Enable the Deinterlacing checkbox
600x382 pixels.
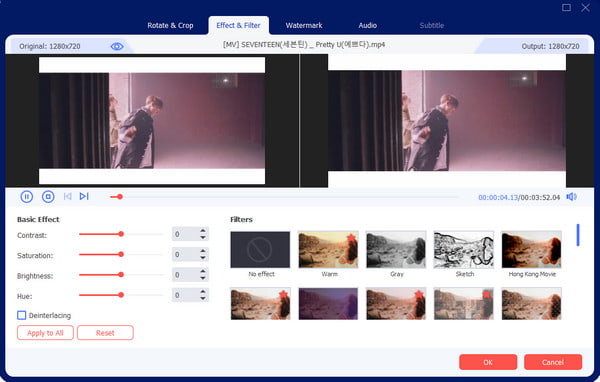point(22,315)
